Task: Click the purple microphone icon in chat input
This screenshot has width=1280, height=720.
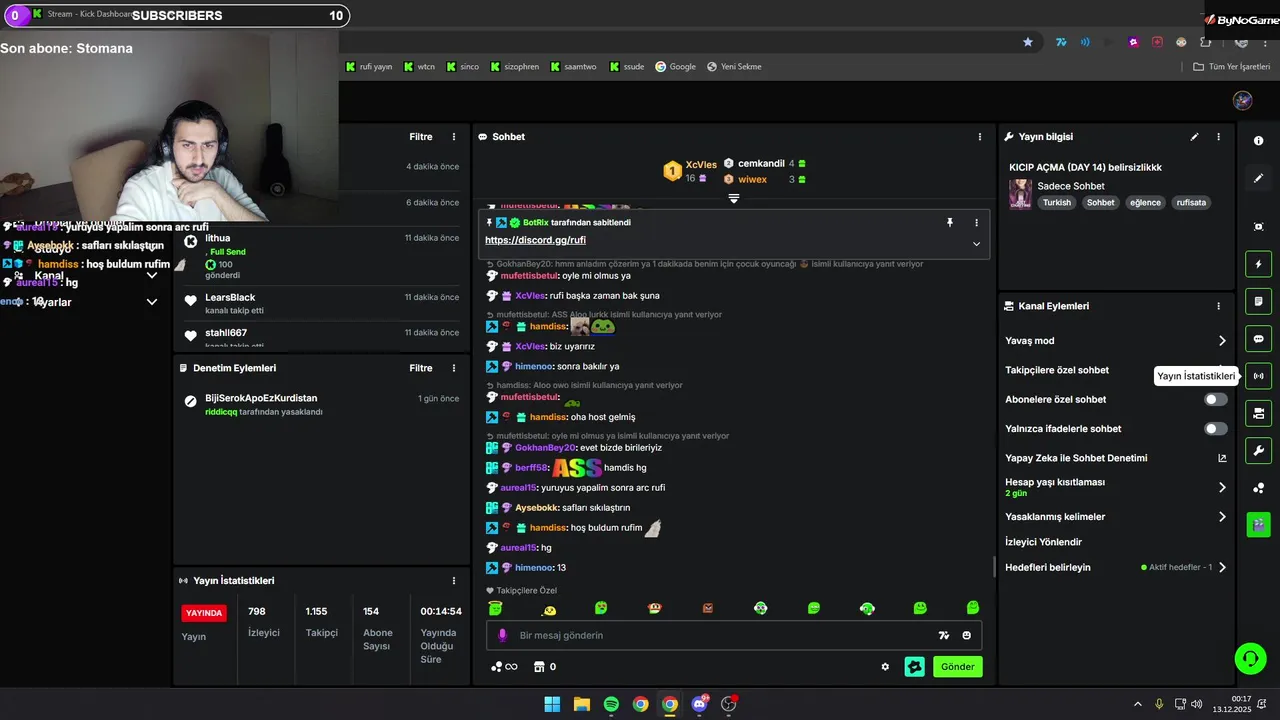Action: [502, 635]
